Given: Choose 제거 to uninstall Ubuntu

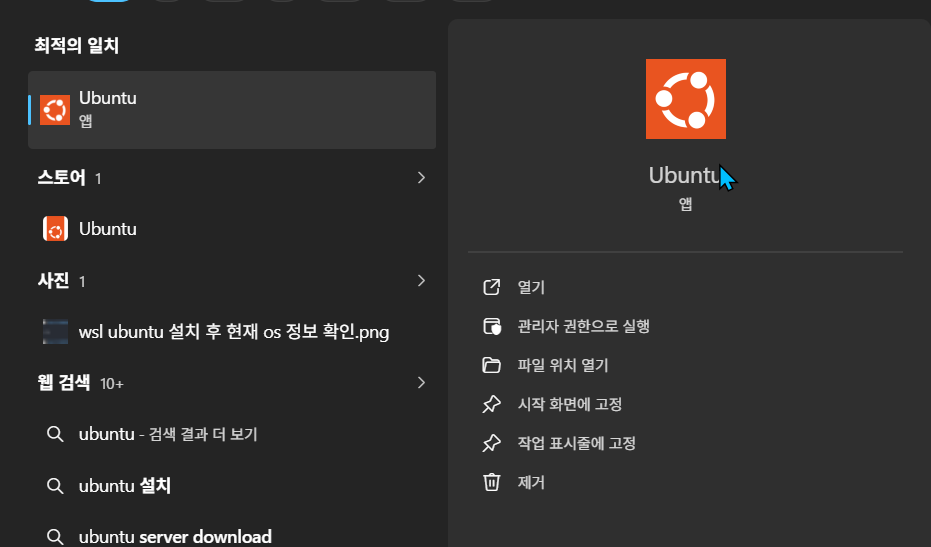Looking at the screenshot, I should pyautogui.click(x=531, y=482).
